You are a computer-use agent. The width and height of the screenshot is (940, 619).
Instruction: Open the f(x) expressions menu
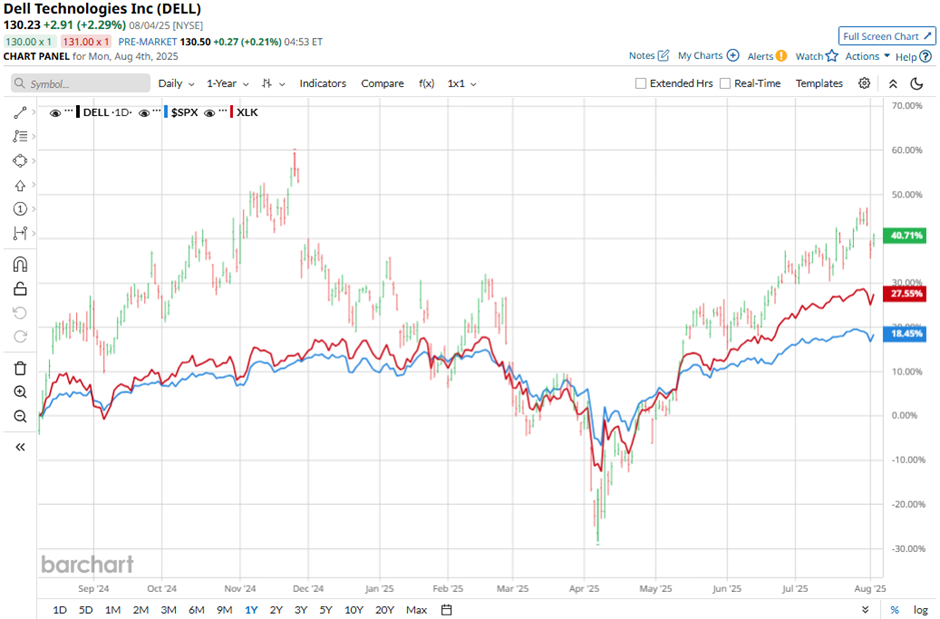[426, 84]
